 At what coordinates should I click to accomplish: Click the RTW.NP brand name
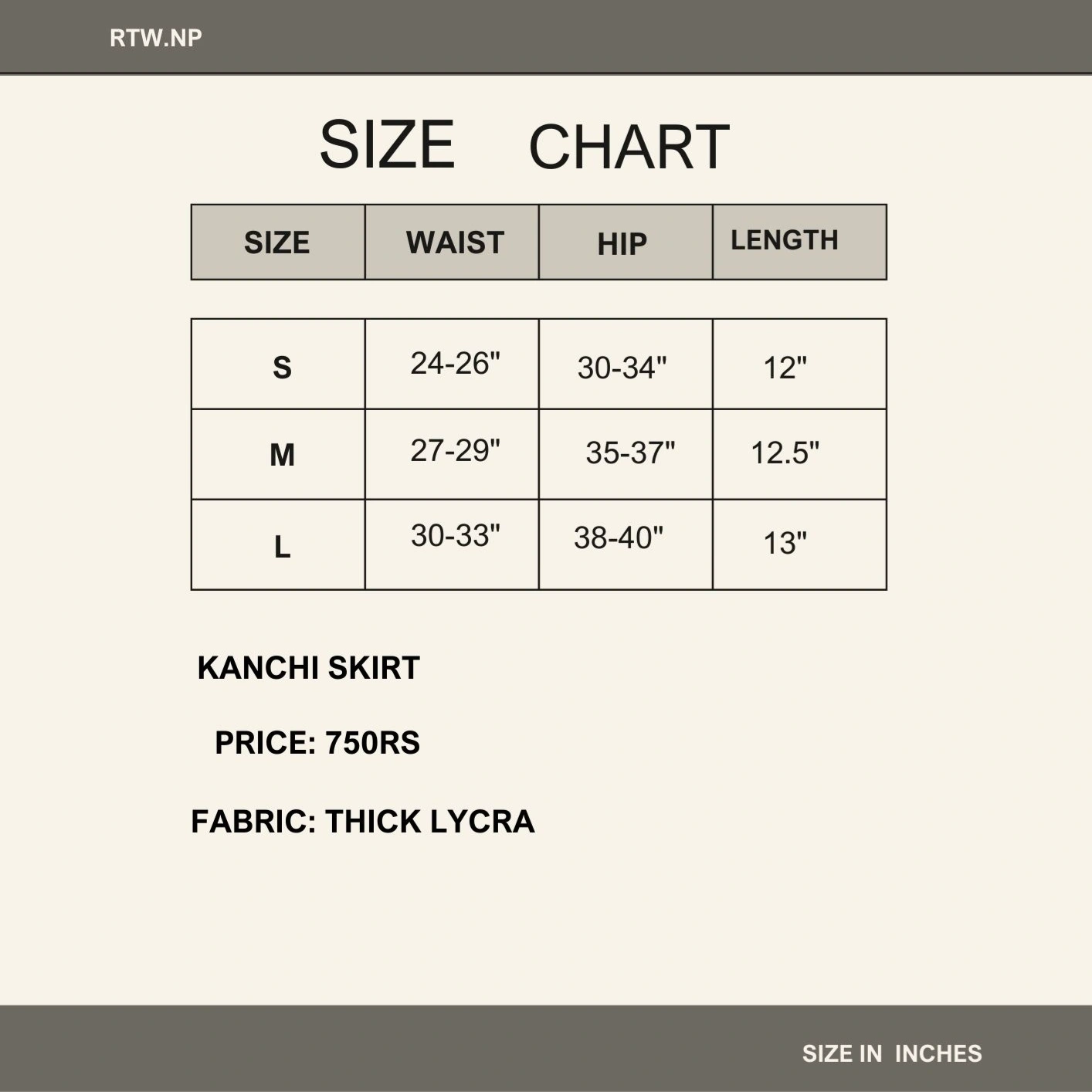click(156, 38)
